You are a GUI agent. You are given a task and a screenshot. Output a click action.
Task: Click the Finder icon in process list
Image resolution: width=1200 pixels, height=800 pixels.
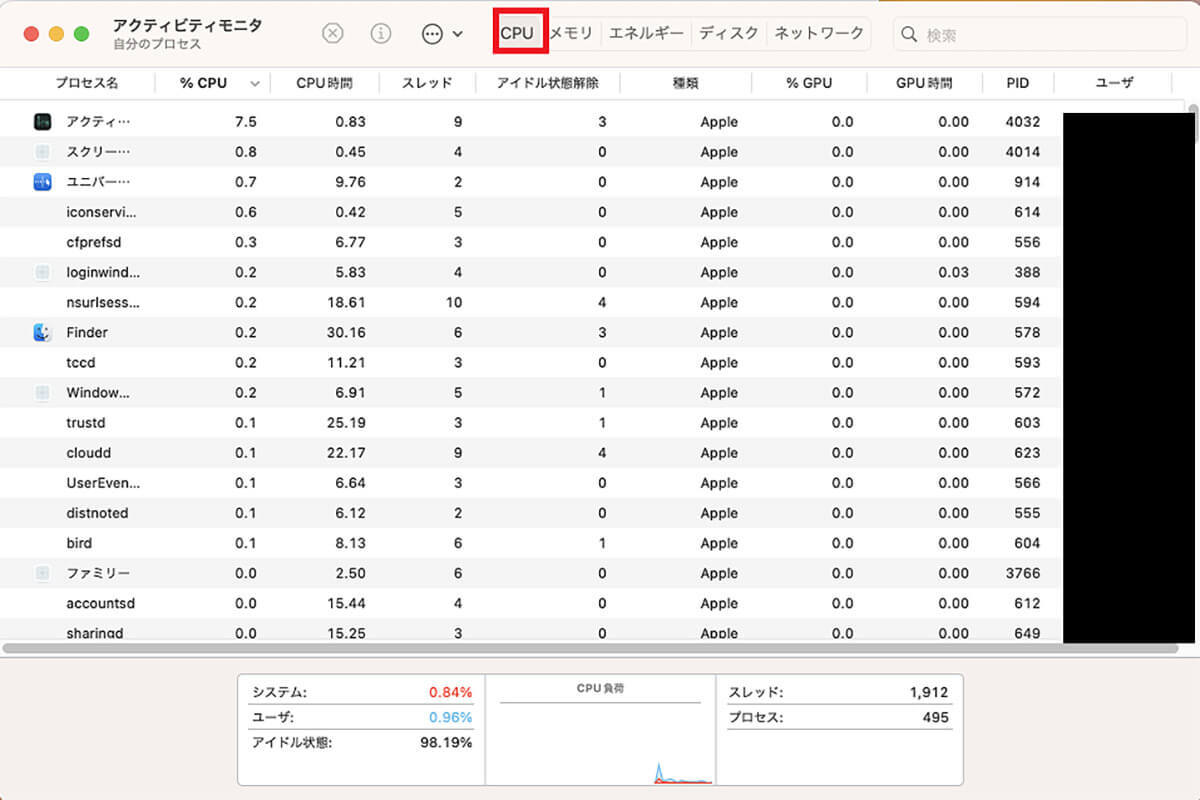42,332
